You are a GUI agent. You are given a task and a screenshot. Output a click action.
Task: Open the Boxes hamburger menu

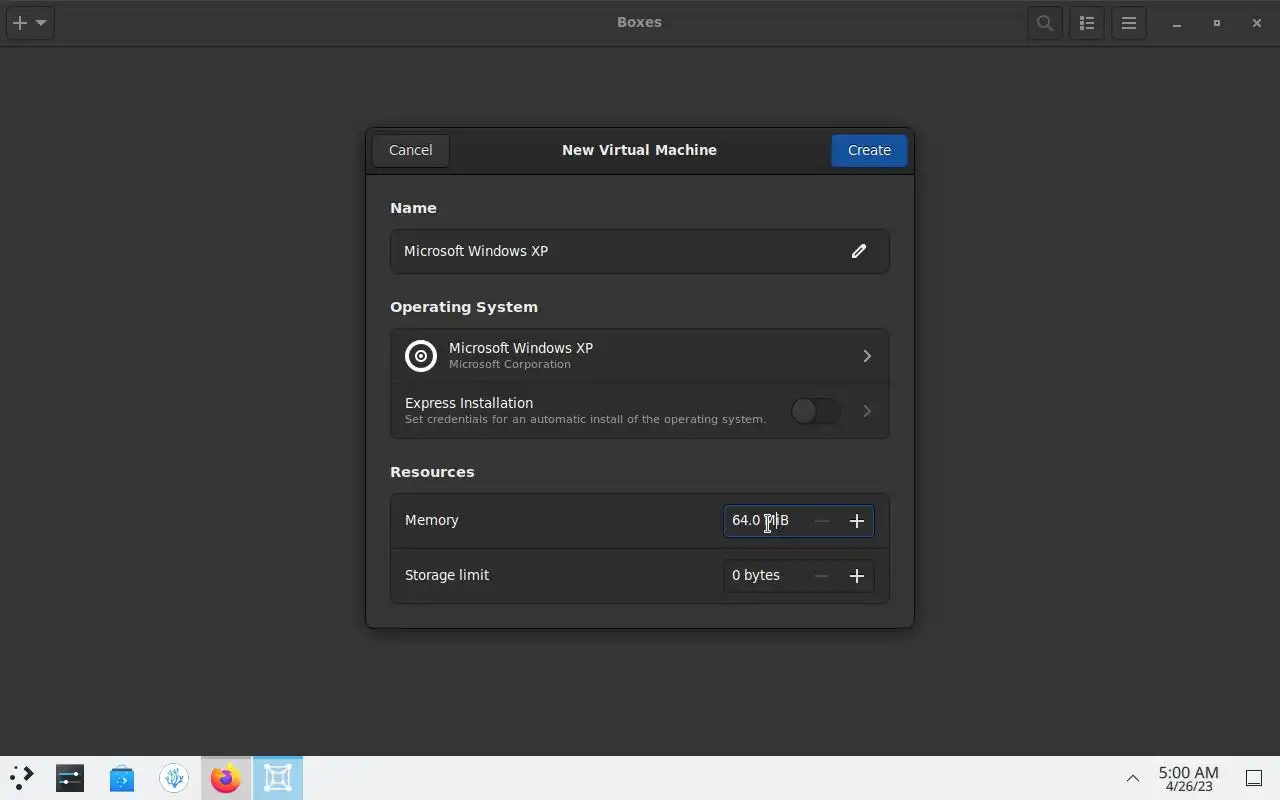[1129, 23]
